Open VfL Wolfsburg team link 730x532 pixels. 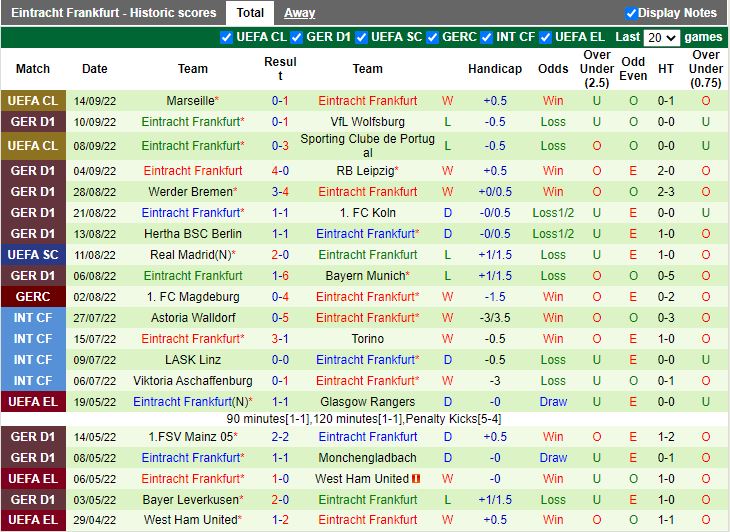[x=367, y=122]
